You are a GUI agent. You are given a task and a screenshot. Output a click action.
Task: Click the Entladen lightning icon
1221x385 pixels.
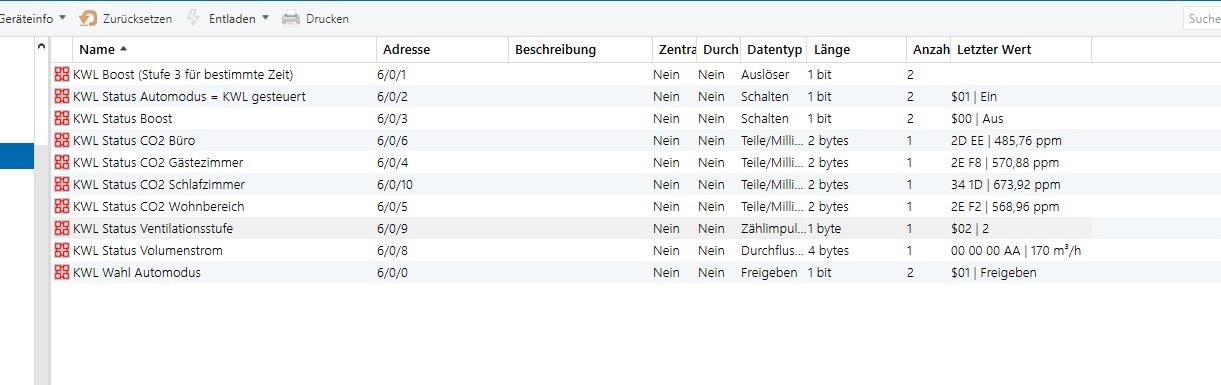(194, 18)
